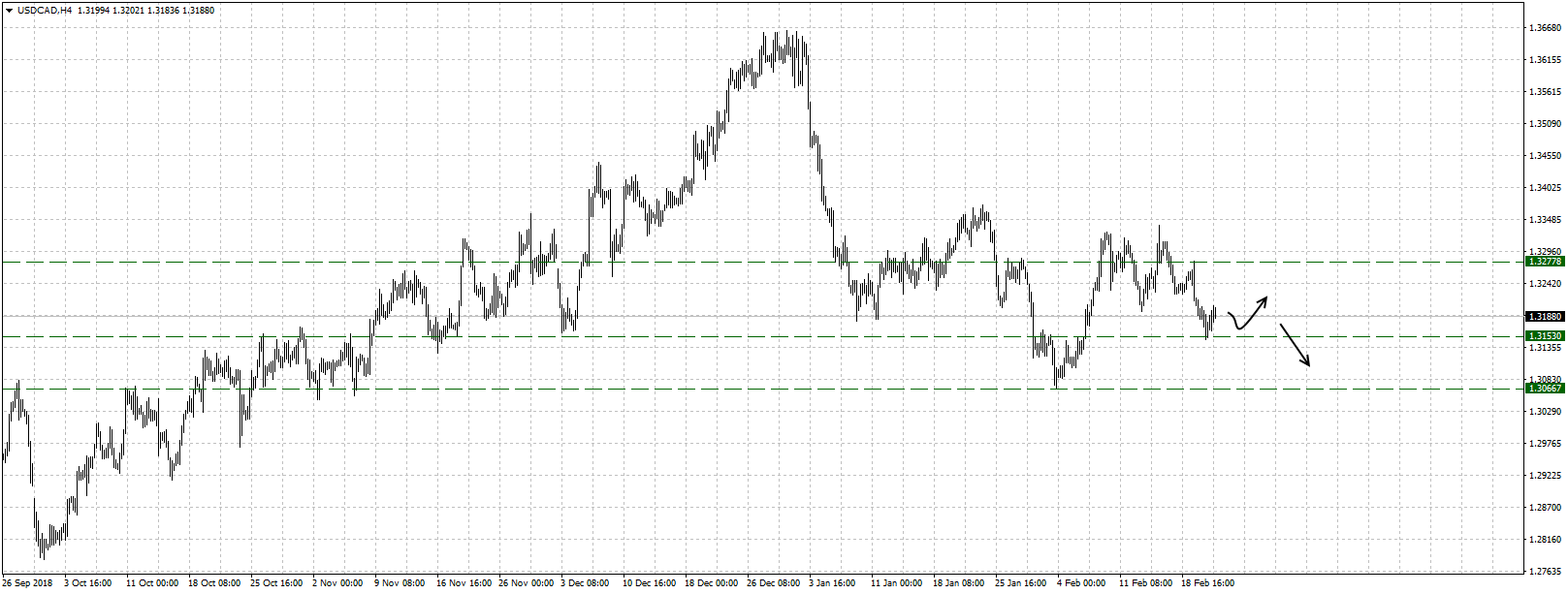Click the 1.36680 price scale label

click(x=1544, y=28)
